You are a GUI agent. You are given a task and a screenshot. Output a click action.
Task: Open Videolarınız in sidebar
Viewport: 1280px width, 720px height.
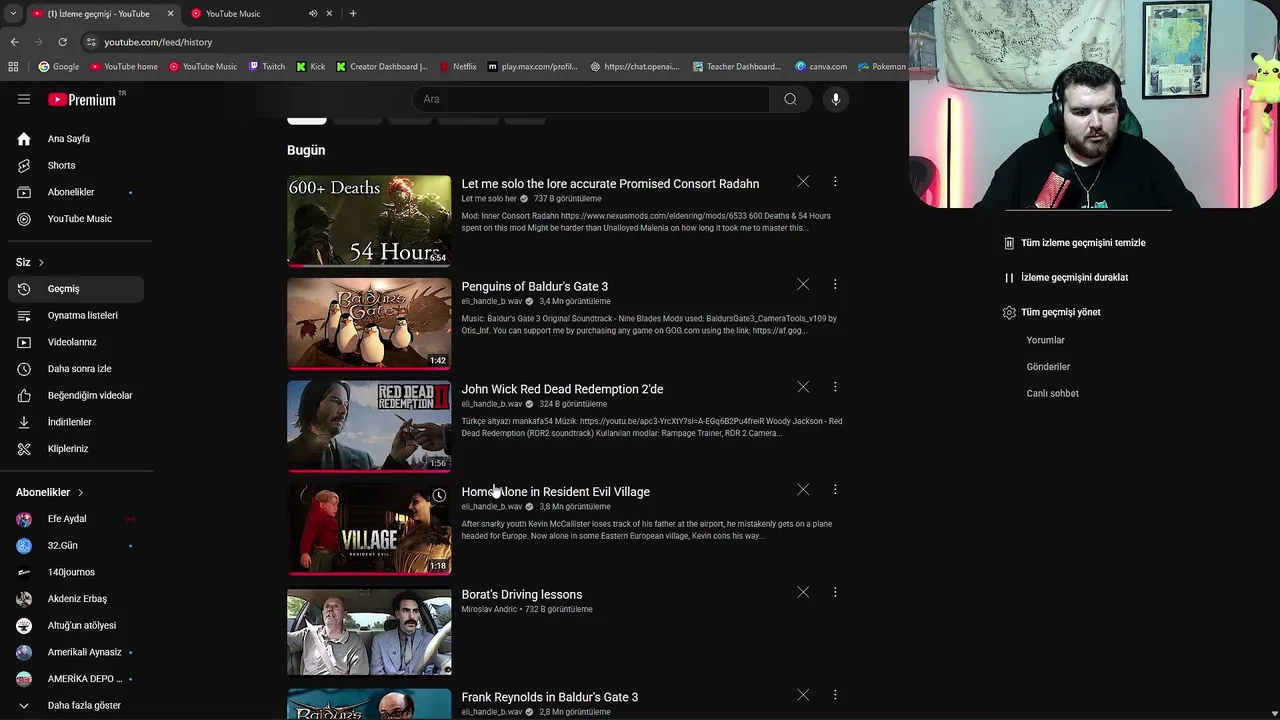tap(76, 342)
